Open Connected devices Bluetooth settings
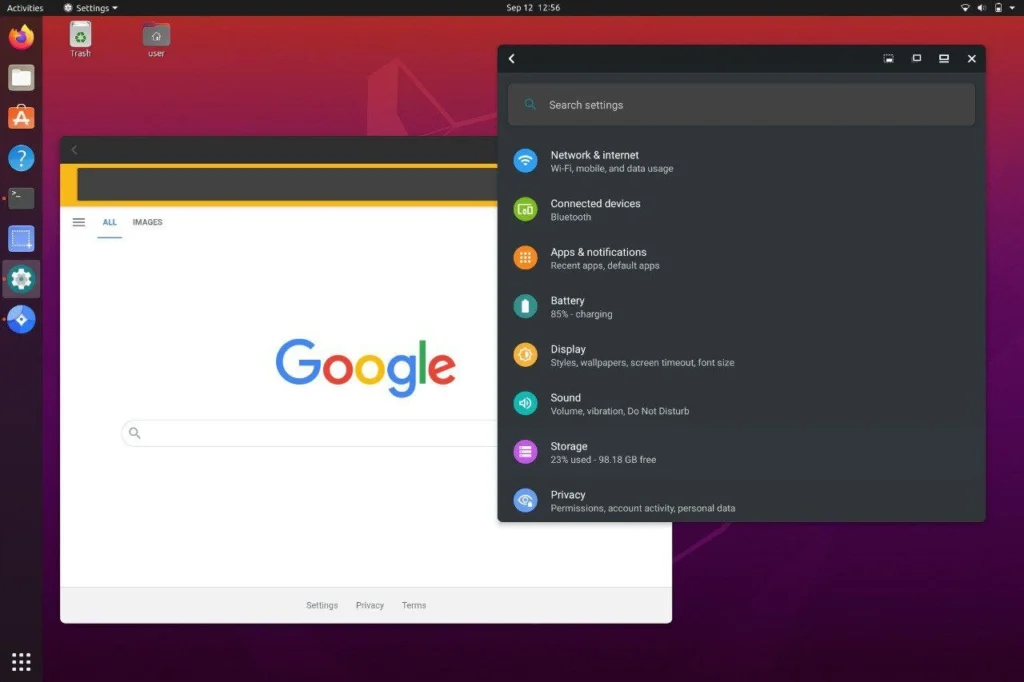Screen dimensions: 1024x682 (x=595, y=209)
